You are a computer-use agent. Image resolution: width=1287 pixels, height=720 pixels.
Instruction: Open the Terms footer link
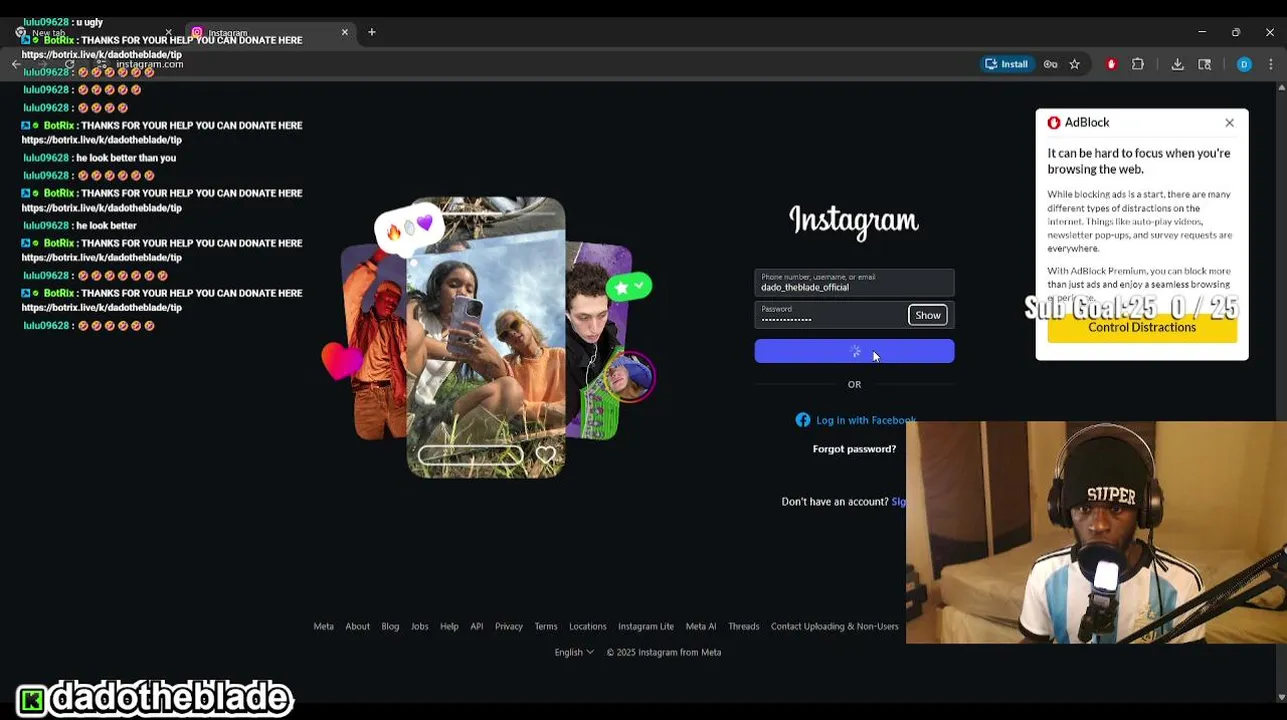pyautogui.click(x=546, y=627)
